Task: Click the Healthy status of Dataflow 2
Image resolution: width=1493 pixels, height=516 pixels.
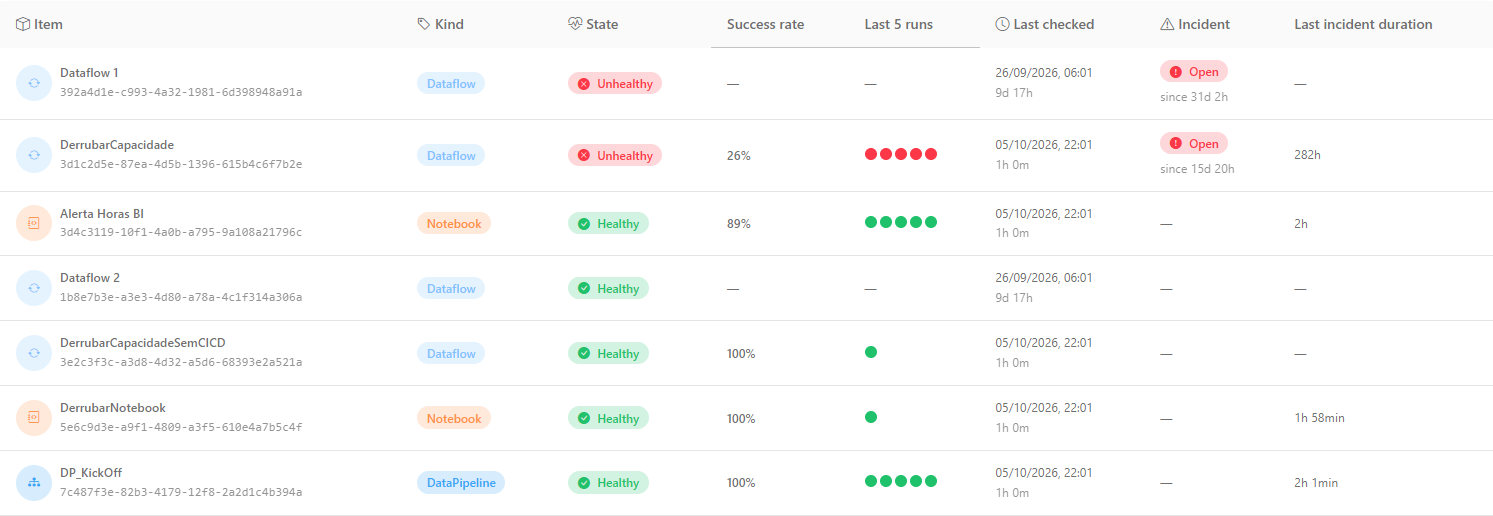Action: (608, 288)
